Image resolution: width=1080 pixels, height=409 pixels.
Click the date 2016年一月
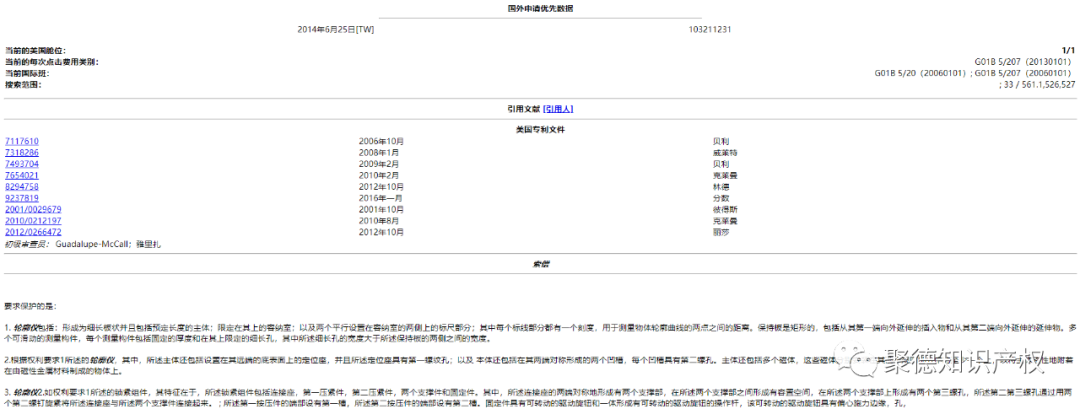click(381, 198)
